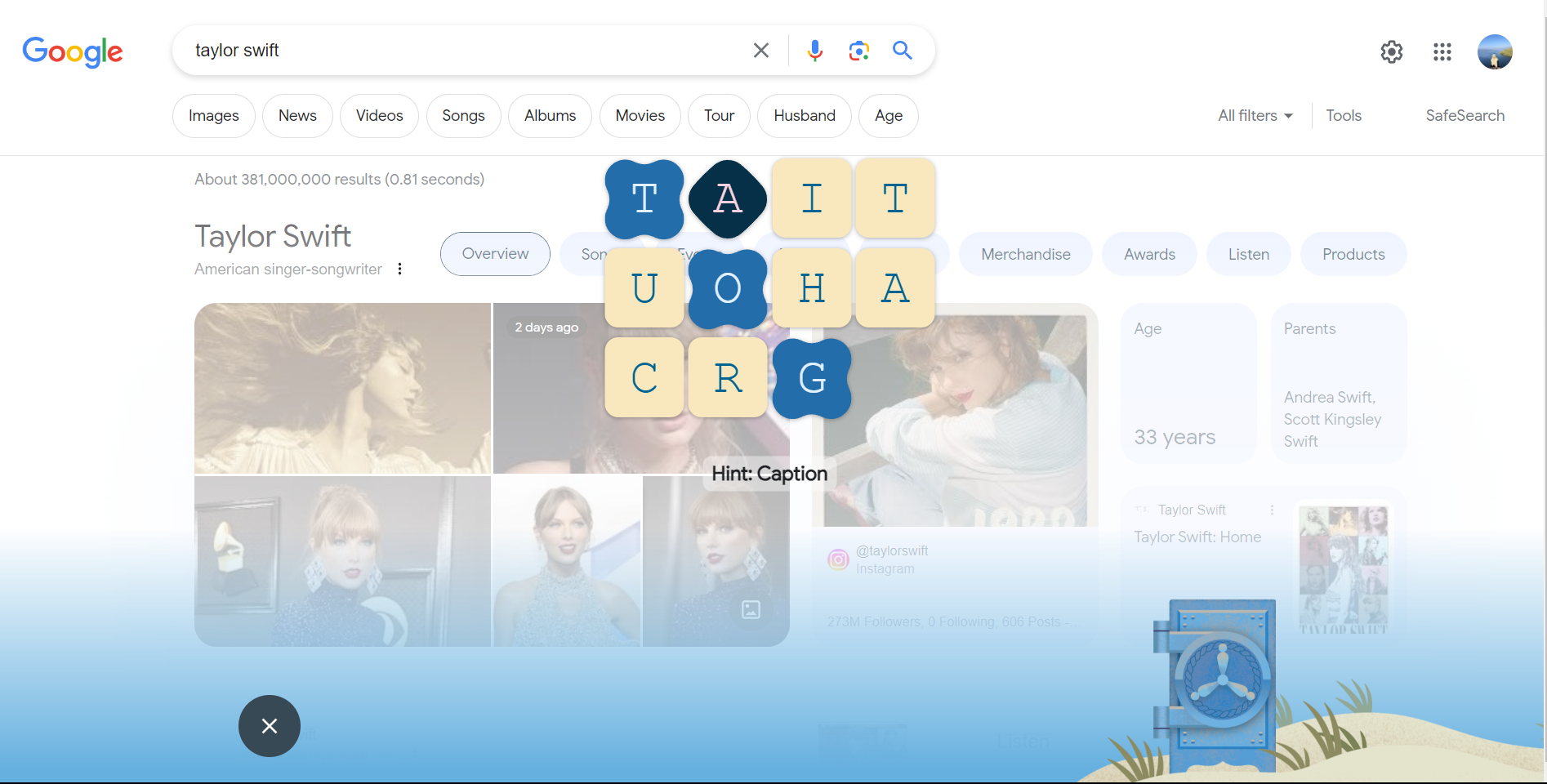Open the Parents info card
Viewport: 1547px width, 784px height.
(1339, 384)
